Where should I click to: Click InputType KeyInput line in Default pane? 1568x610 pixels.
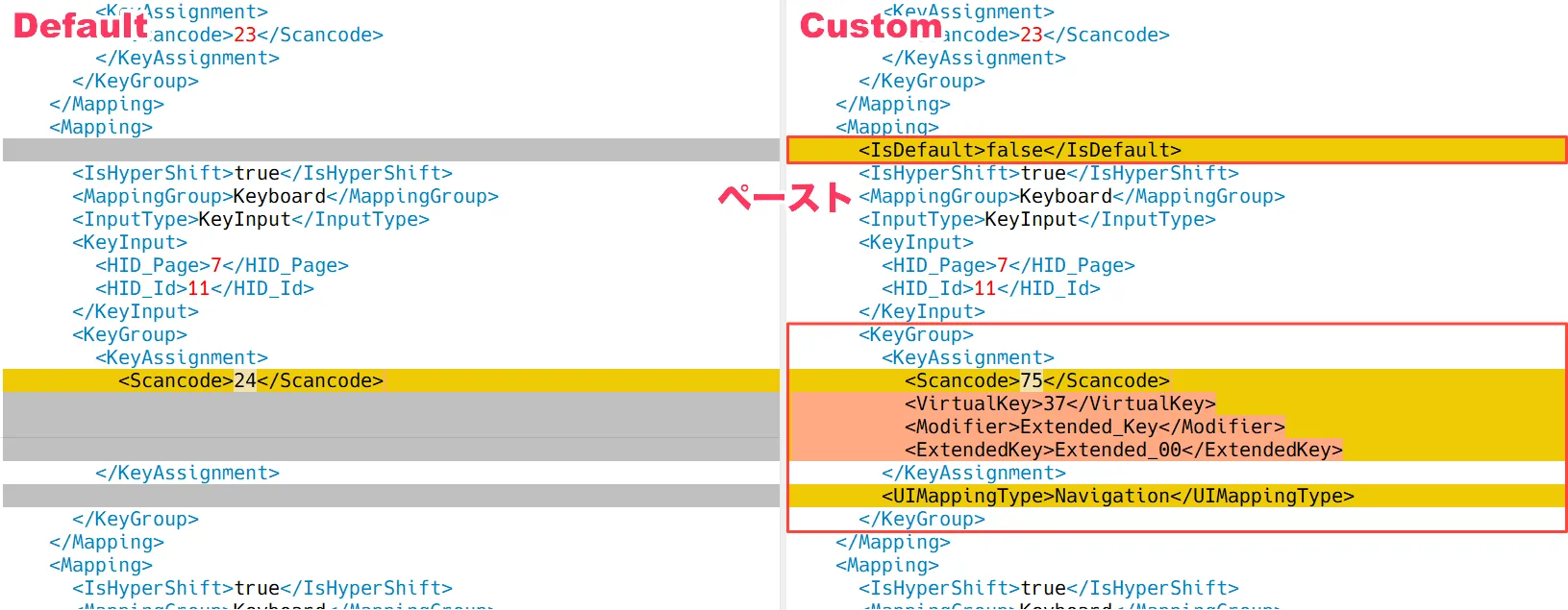coord(251,219)
